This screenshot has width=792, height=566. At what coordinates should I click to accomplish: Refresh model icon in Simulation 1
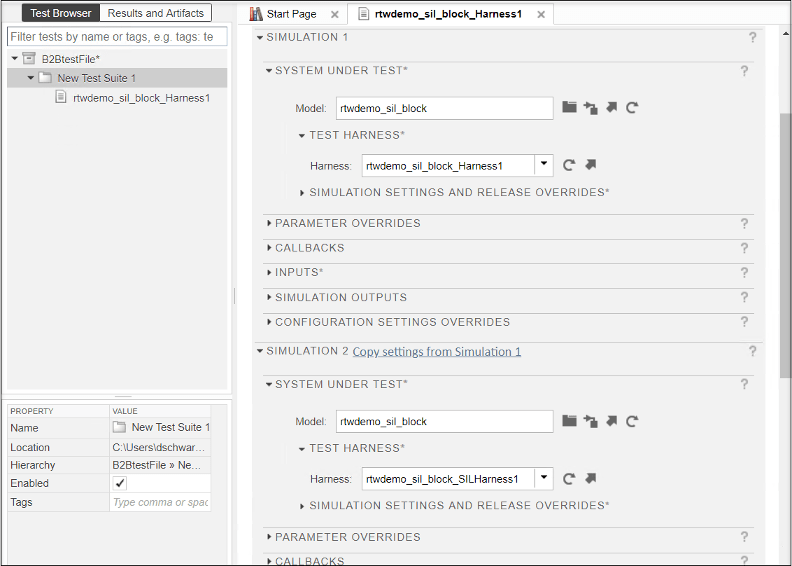pos(632,107)
